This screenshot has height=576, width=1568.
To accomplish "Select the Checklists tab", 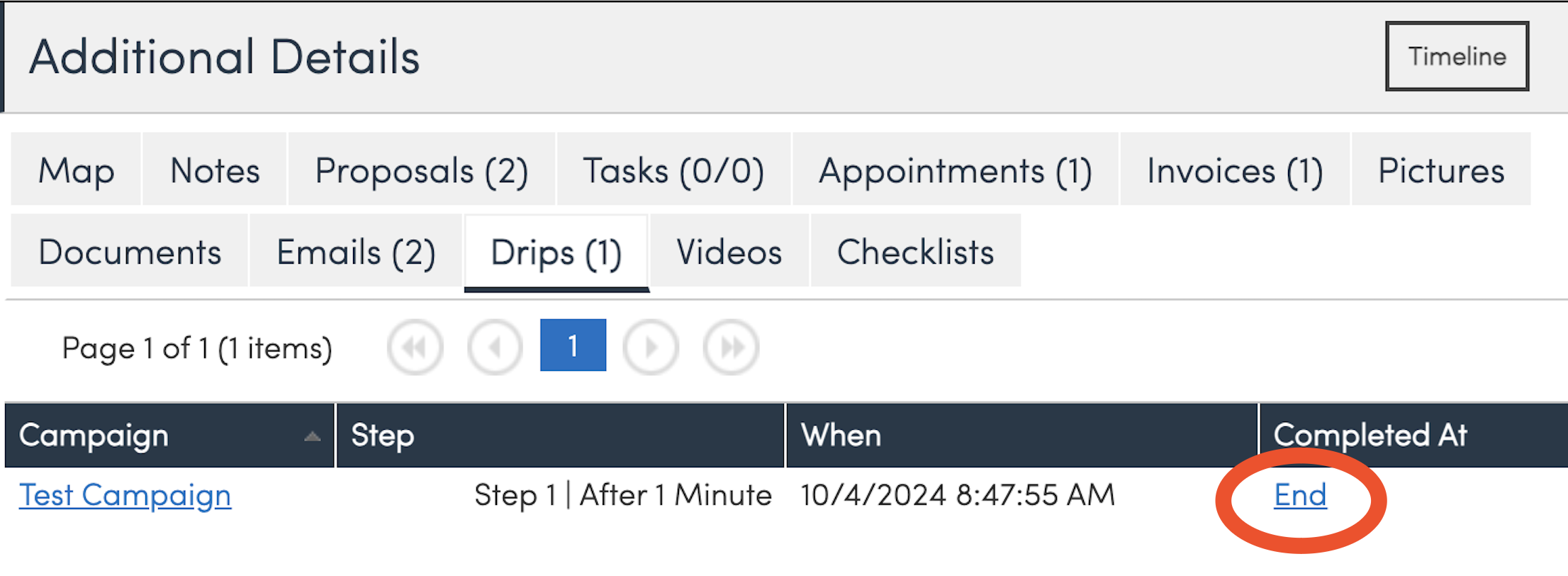I will pos(916,252).
